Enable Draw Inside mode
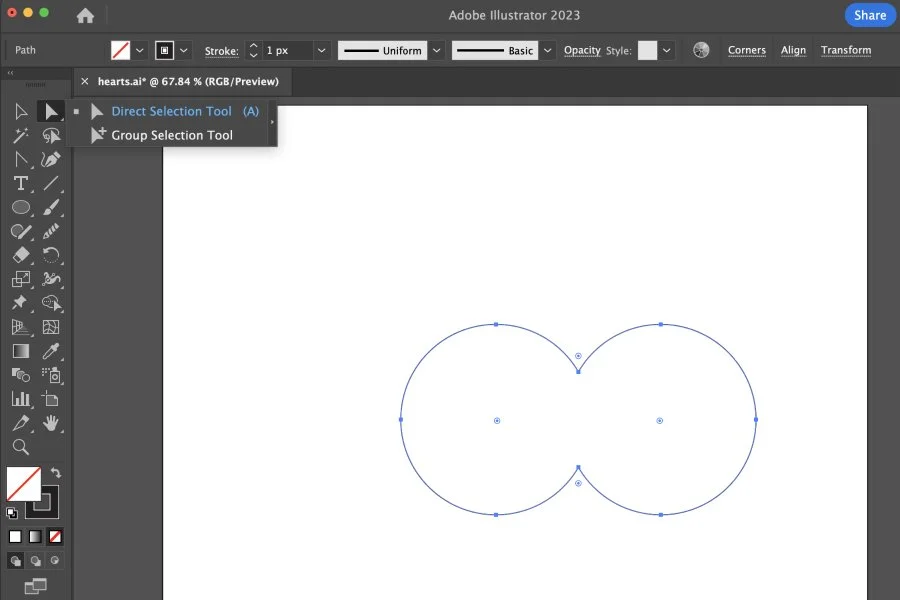This screenshot has height=600, width=900. point(55,560)
